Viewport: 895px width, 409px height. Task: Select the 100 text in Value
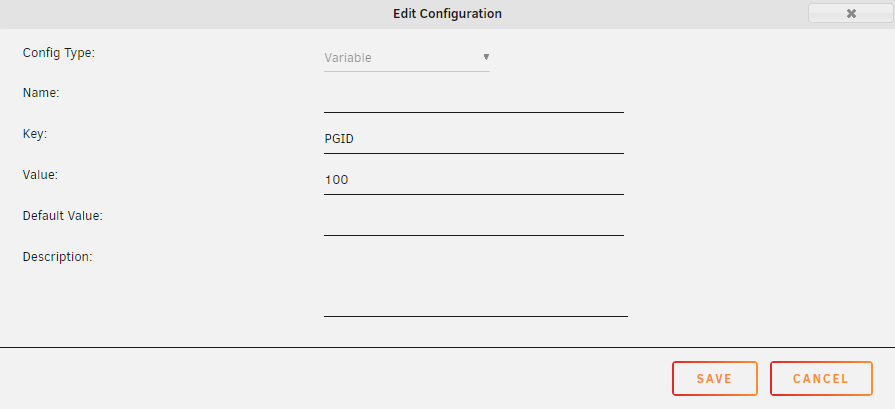pos(335,180)
